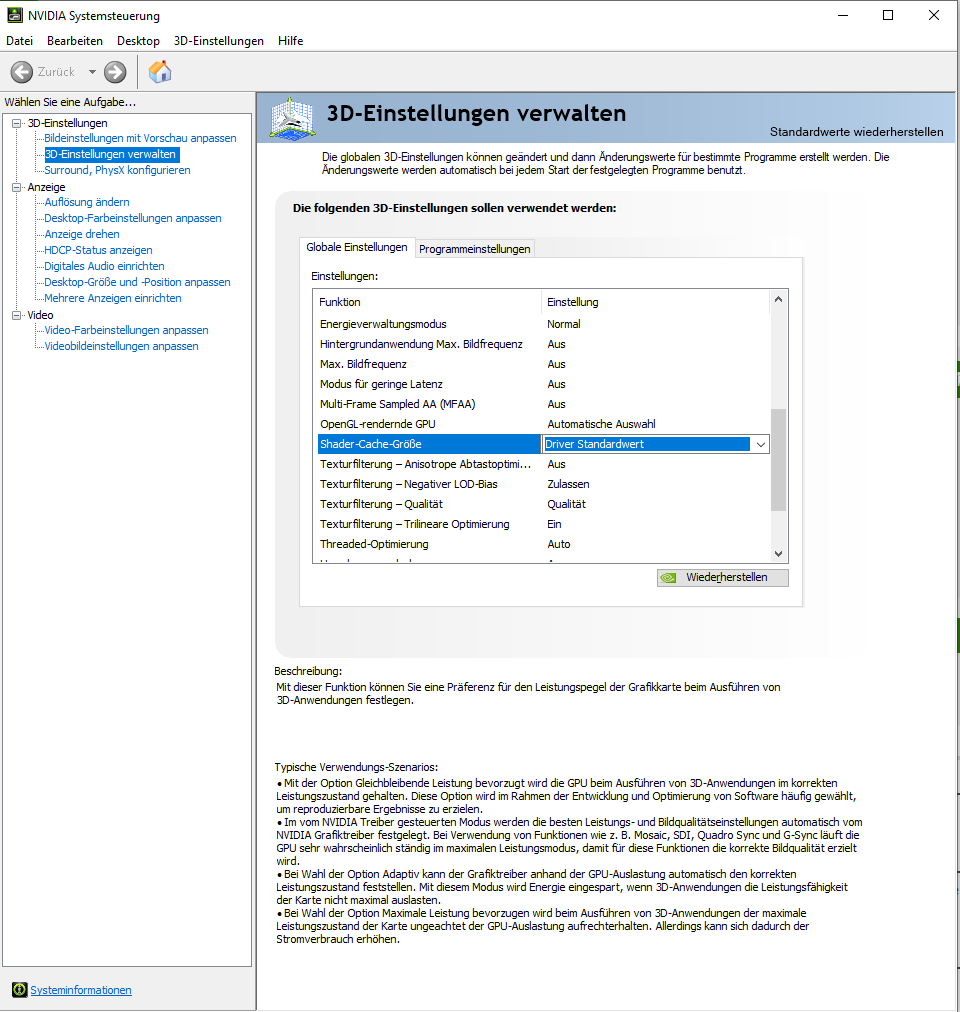The image size is (960, 1012).
Task: Click the Normal value for Energieverwaltungsmodus
Action: (564, 324)
